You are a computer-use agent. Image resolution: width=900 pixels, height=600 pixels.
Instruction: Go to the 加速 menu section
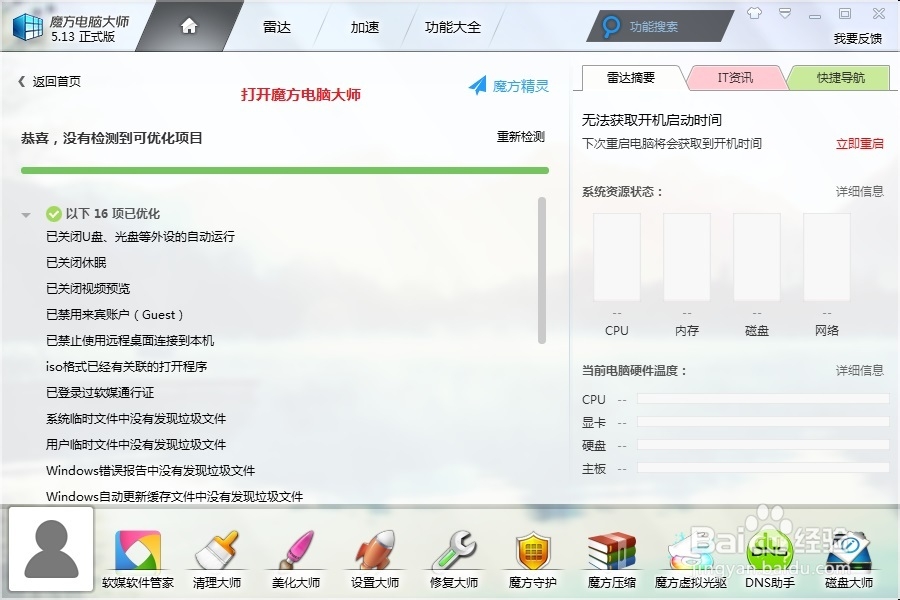click(x=364, y=27)
